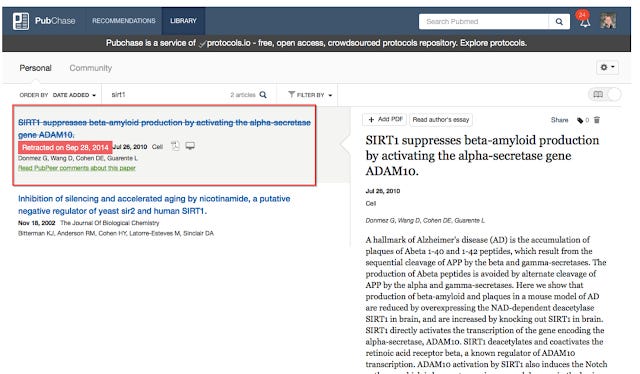The height and width of the screenshot is (374, 640).
Task: Click the protocols.io link in the banner
Action: coord(228,43)
